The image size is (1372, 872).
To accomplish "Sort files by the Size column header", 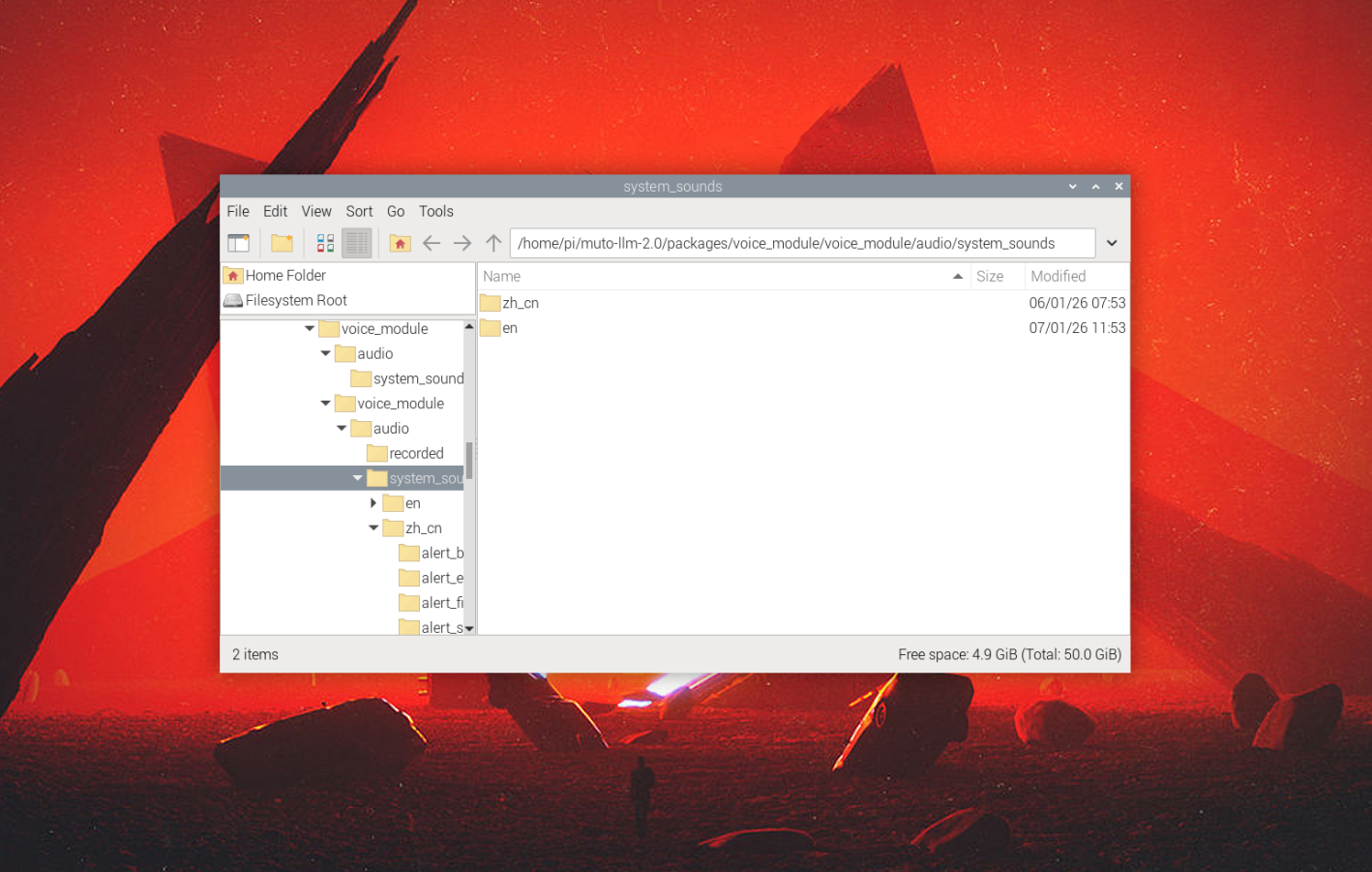I will click(998, 277).
